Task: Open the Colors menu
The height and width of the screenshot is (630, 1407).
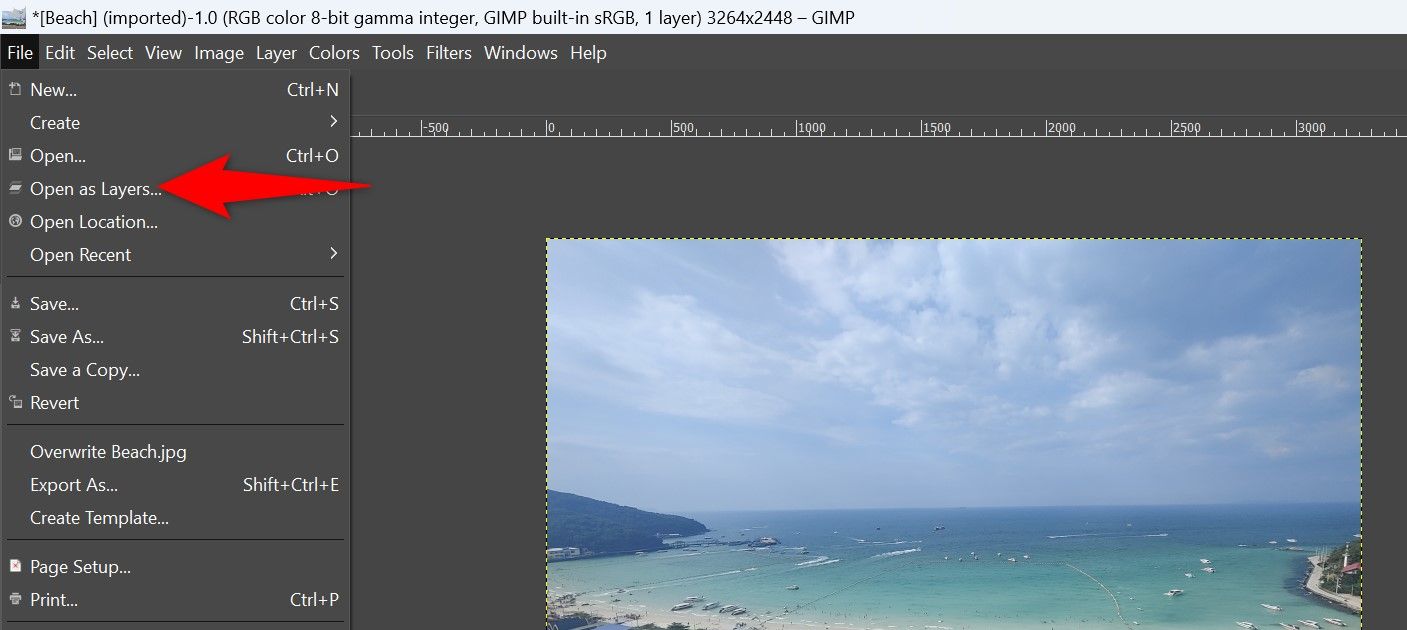Action: coord(333,52)
